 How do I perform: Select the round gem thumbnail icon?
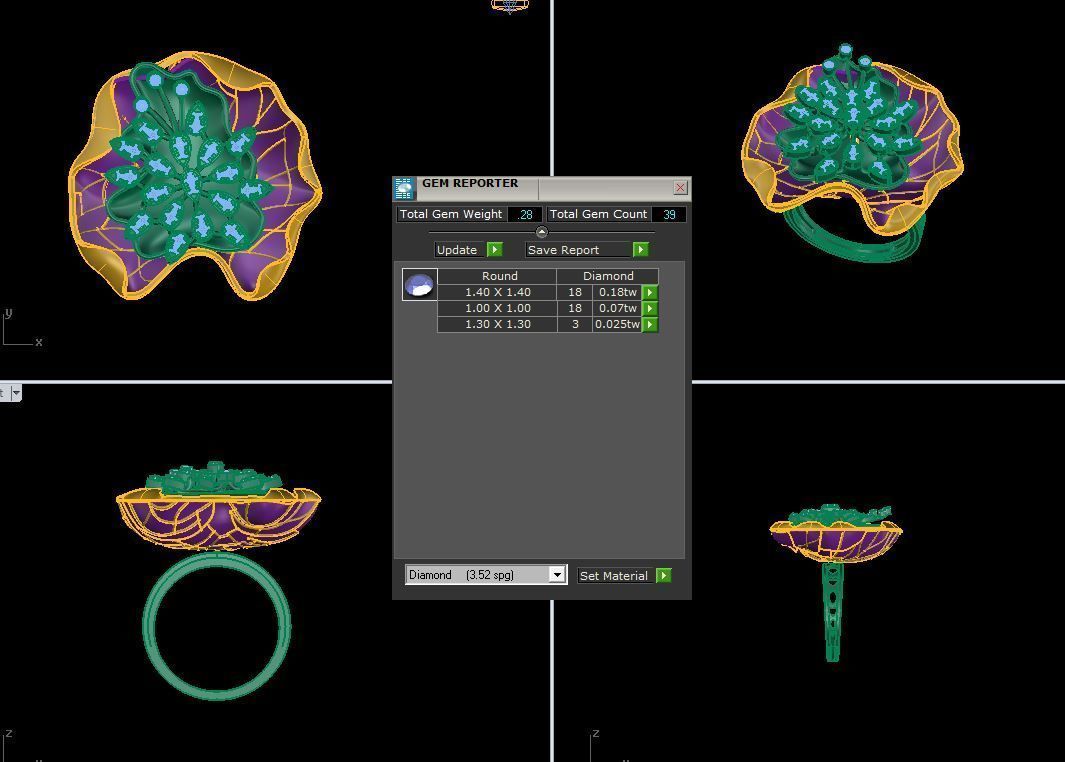(x=419, y=285)
